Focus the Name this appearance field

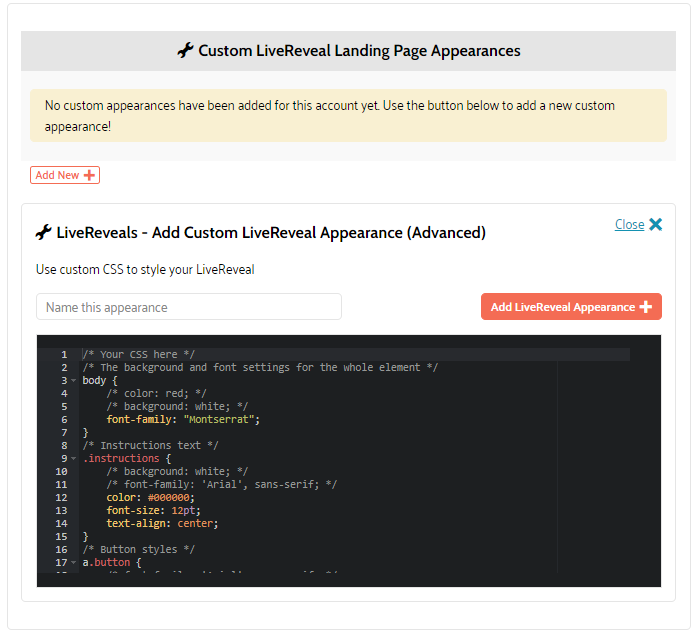coord(189,307)
